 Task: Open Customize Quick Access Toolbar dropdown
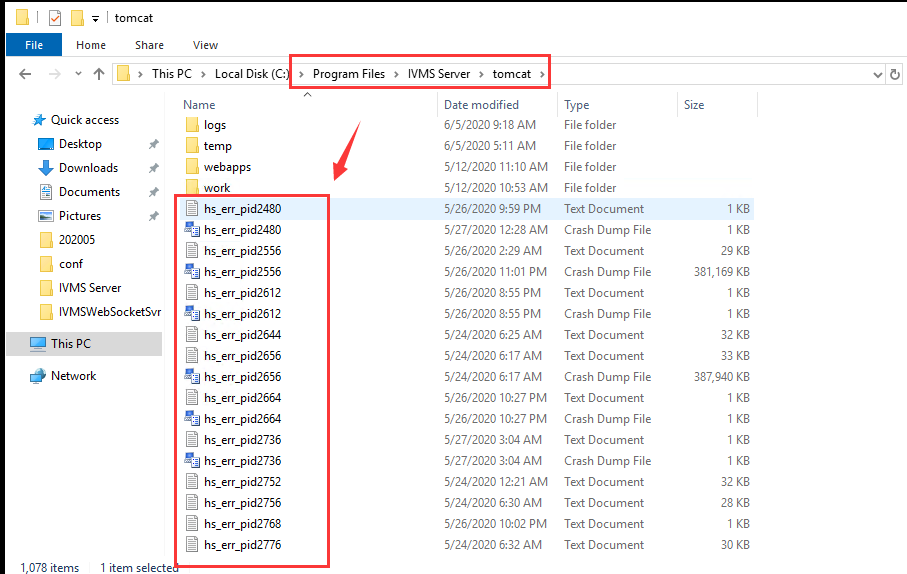pyautogui.click(x=95, y=19)
